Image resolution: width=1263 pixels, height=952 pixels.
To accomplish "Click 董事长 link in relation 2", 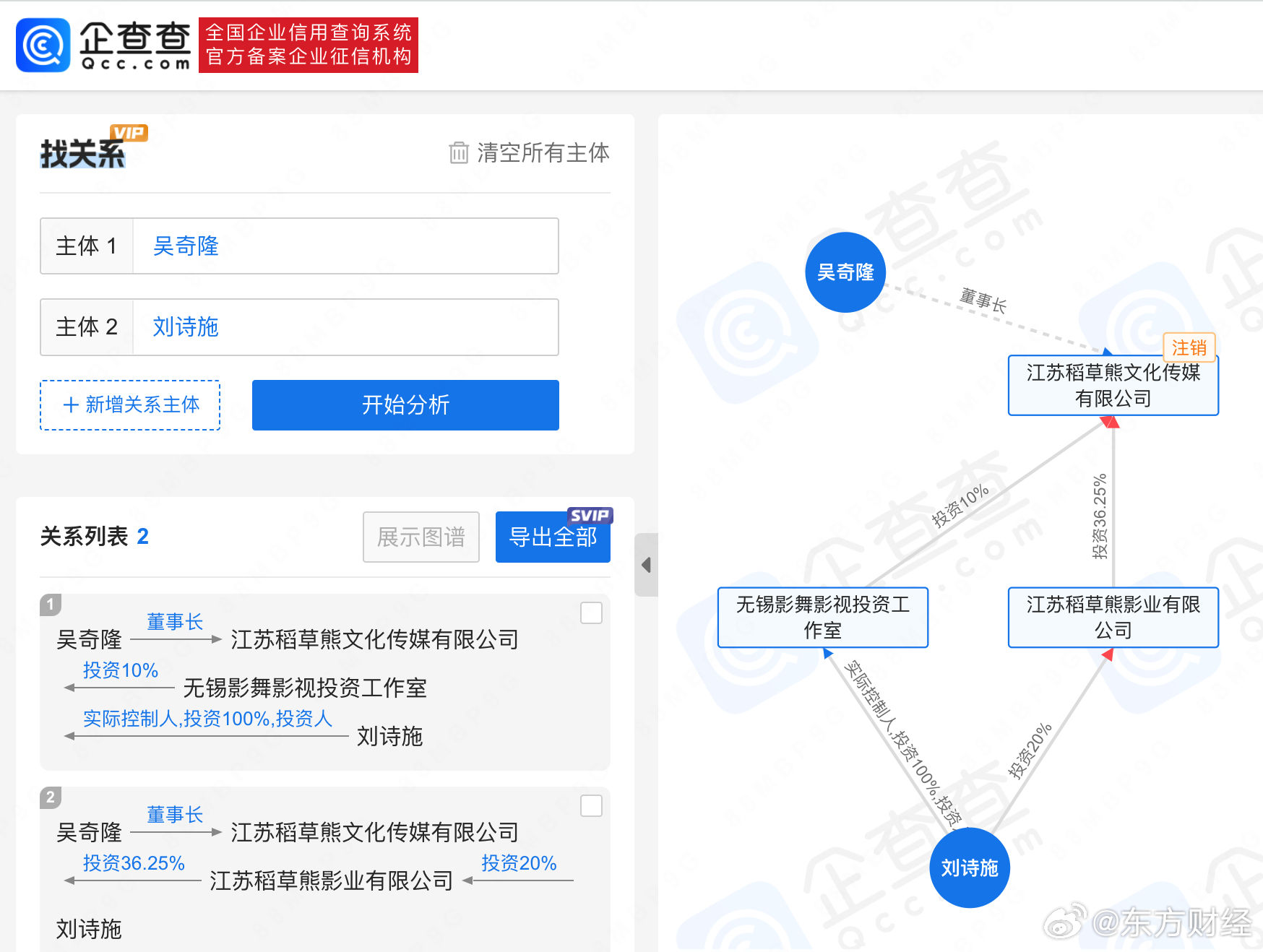I will pyautogui.click(x=175, y=815).
